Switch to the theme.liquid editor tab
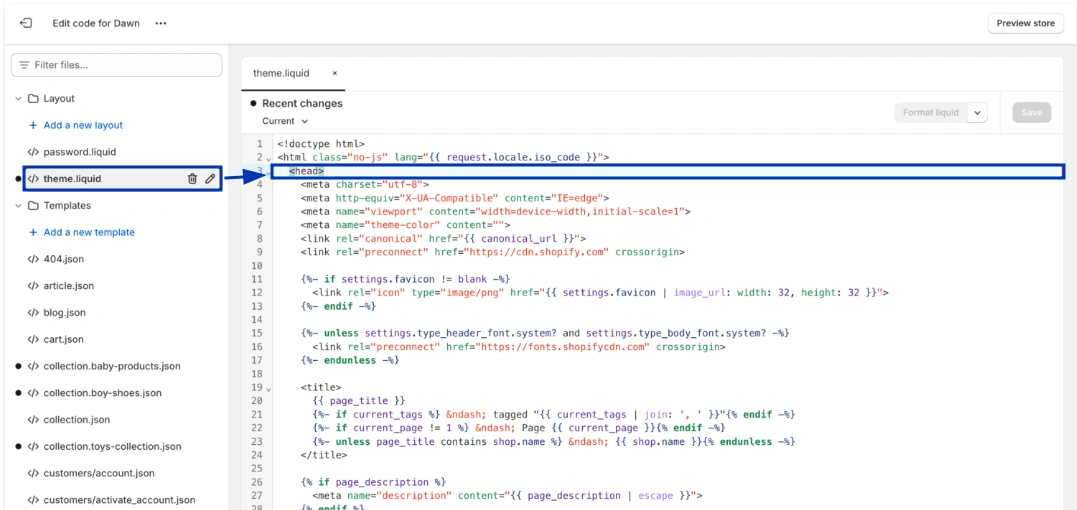Viewport: 1077px width, 510px height. pos(282,73)
